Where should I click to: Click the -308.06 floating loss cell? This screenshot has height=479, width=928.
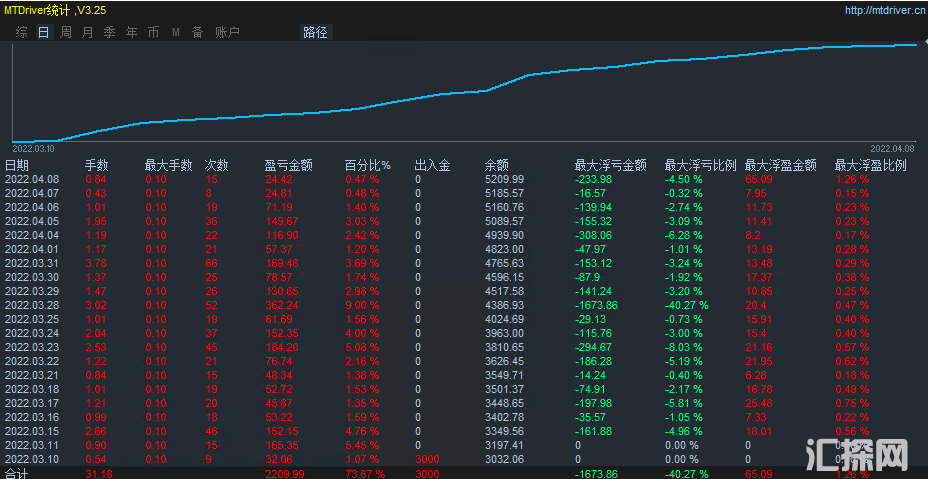click(x=594, y=235)
